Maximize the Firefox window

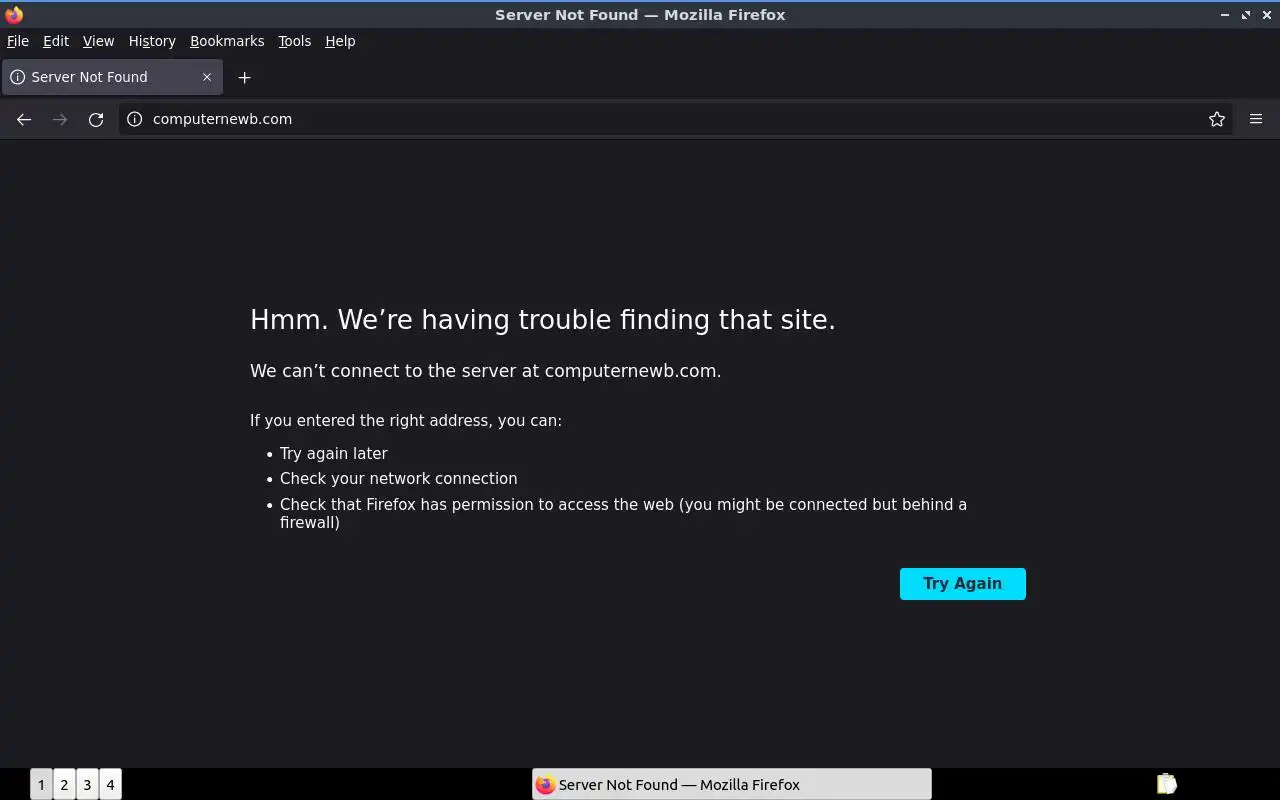click(x=1246, y=15)
